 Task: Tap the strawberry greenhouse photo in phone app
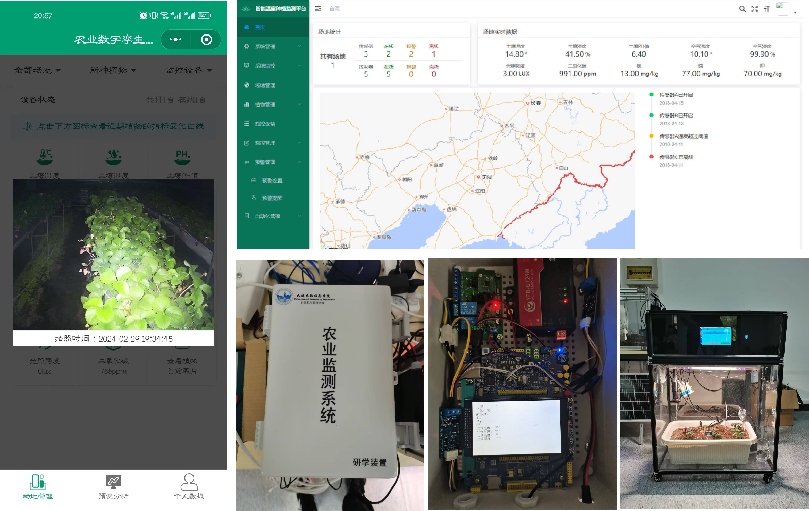114,254
